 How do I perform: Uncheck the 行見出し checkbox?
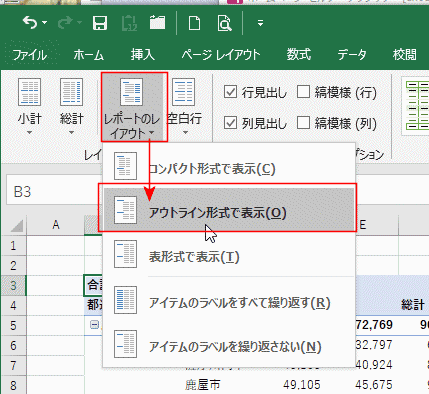point(230,92)
